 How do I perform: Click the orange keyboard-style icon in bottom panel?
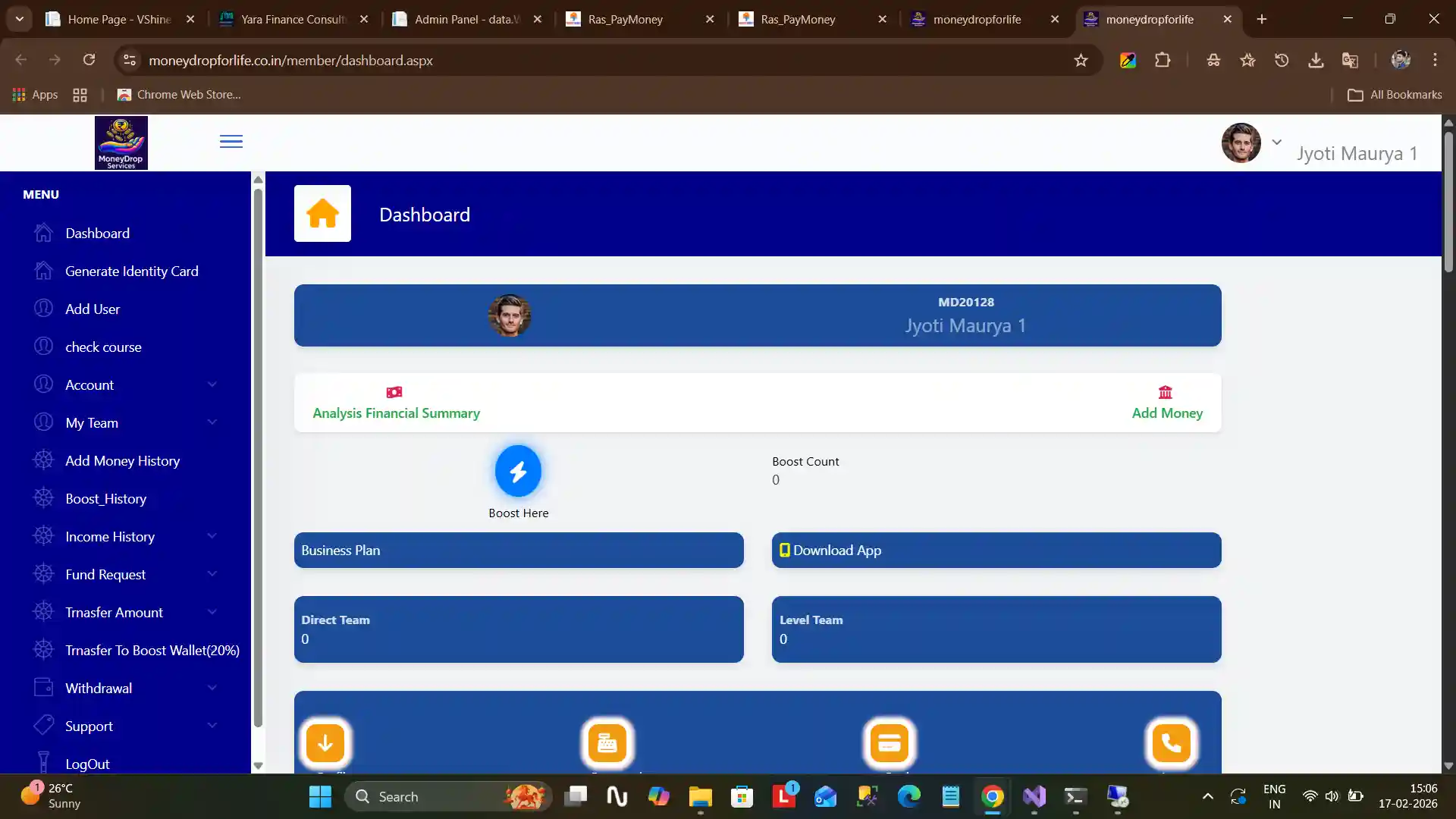(x=607, y=743)
